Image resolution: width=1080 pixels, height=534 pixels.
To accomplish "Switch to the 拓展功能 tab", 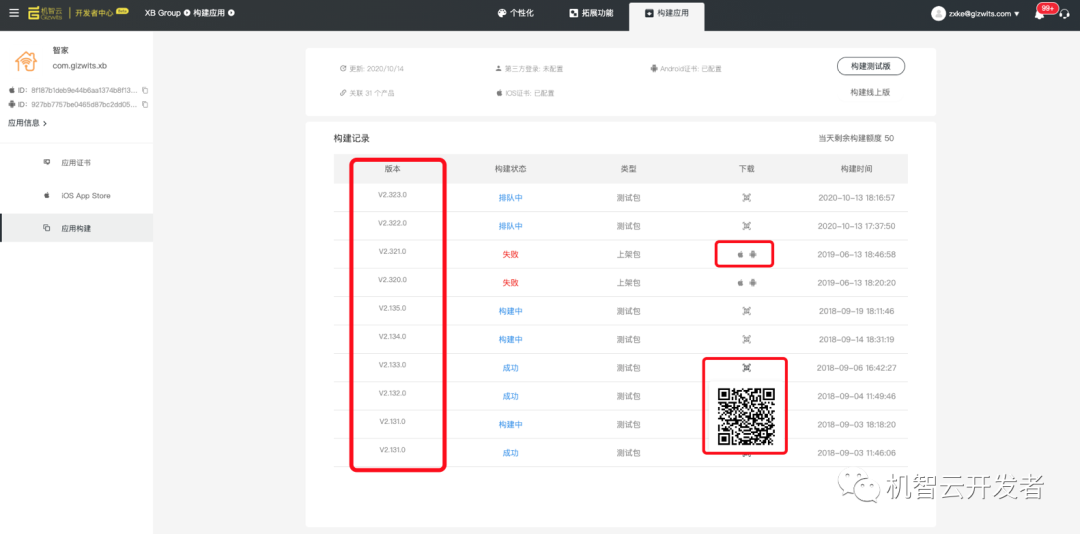I will pyautogui.click(x=591, y=13).
